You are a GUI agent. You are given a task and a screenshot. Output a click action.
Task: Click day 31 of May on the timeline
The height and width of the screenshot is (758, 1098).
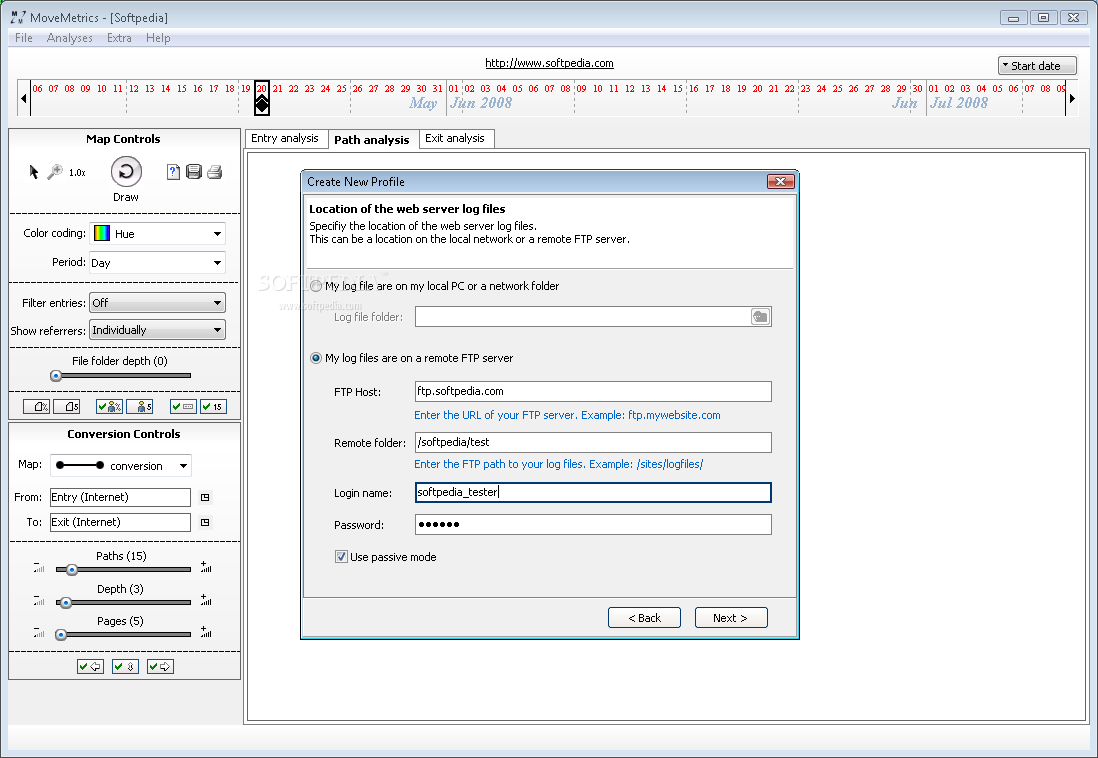click(437, 89)
